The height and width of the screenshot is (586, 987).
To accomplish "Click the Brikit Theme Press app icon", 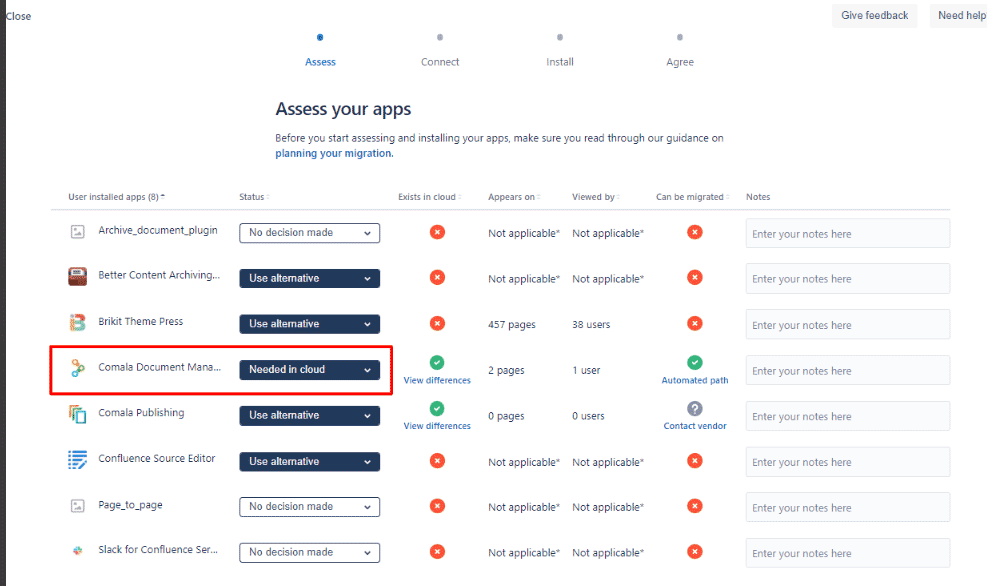I will 77,323.
